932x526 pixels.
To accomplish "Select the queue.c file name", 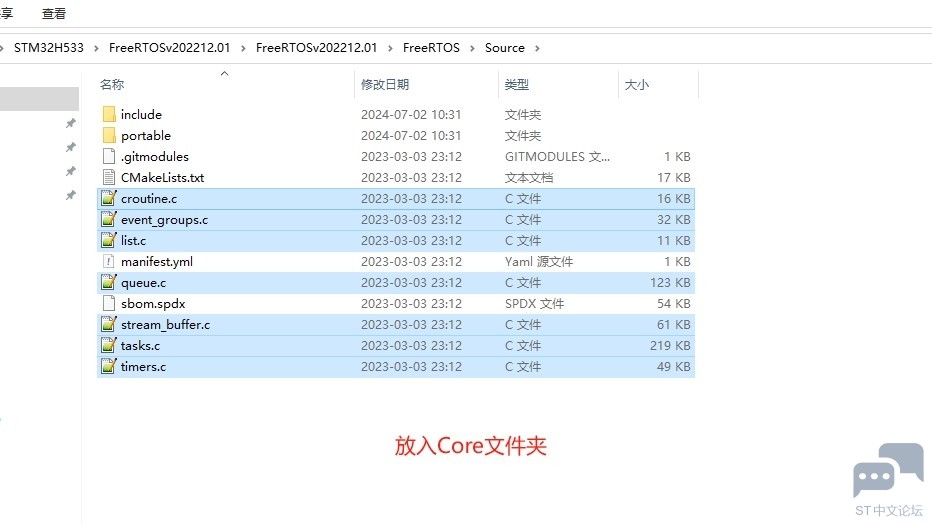I will (143, 282).
